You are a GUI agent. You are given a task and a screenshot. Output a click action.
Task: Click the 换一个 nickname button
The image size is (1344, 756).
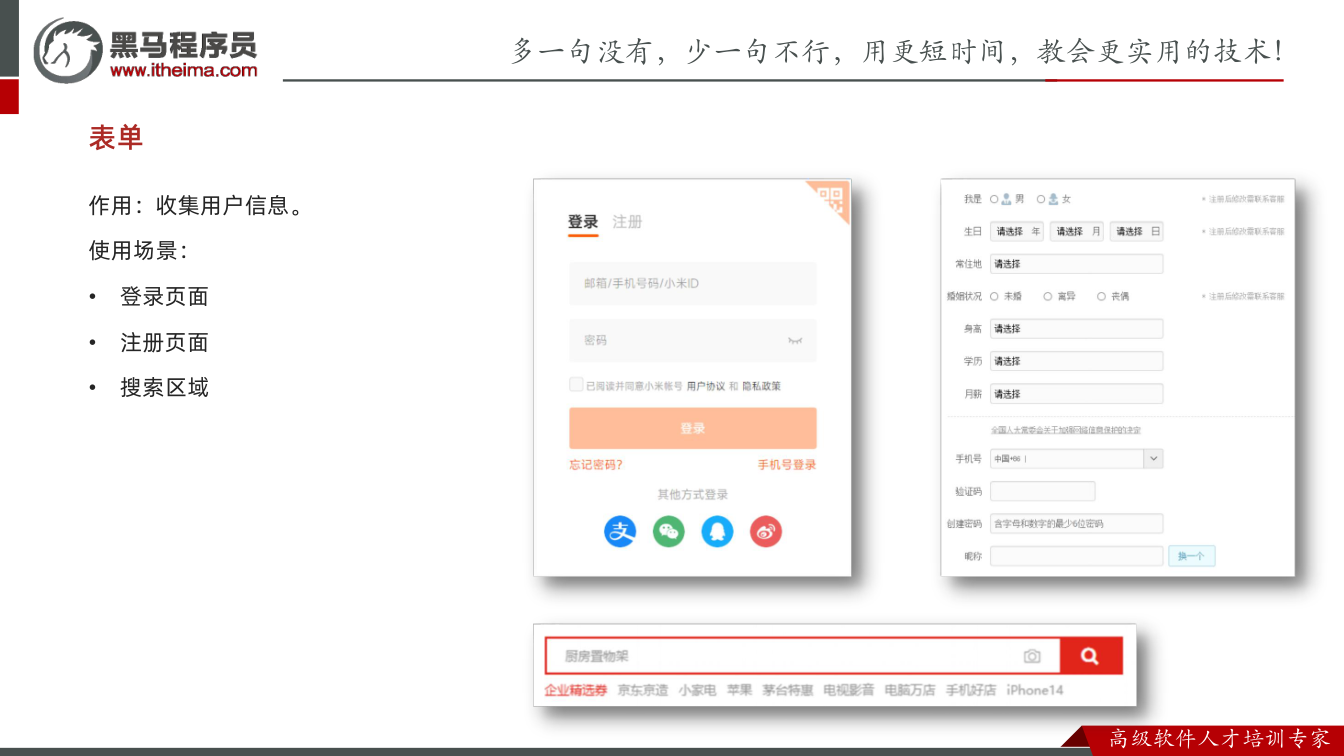click(1192, 556)
